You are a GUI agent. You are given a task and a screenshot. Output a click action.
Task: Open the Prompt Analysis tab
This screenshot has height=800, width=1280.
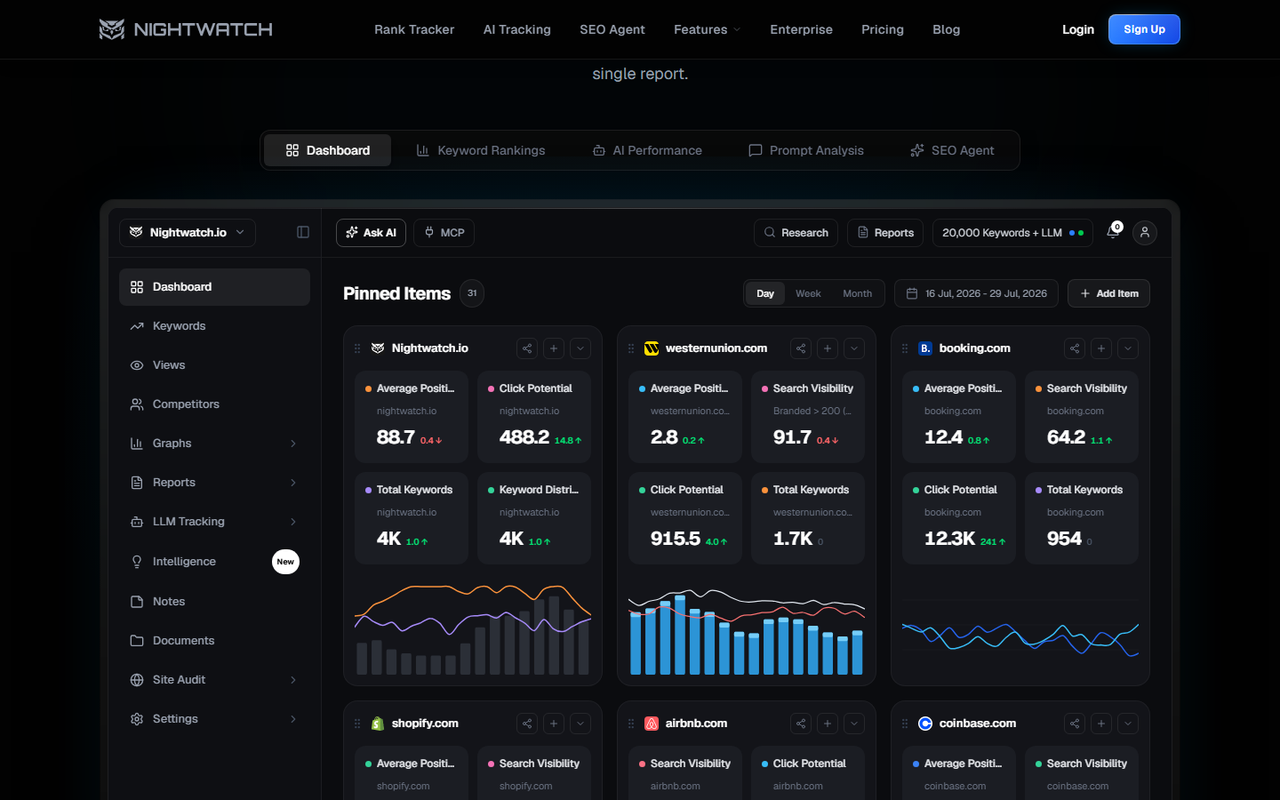[x=806, y=150]
